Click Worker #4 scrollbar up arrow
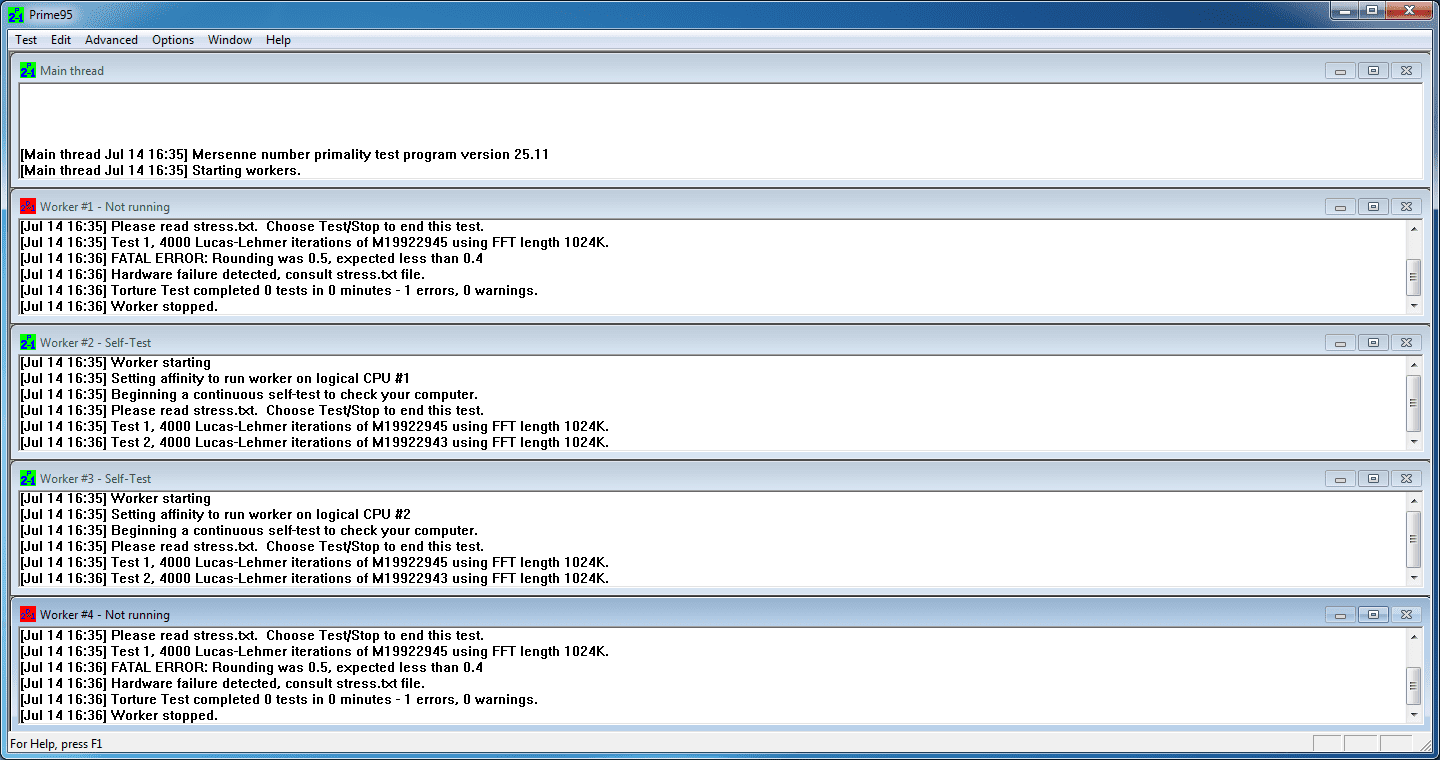1440x760 pixels. (1413, 637)
